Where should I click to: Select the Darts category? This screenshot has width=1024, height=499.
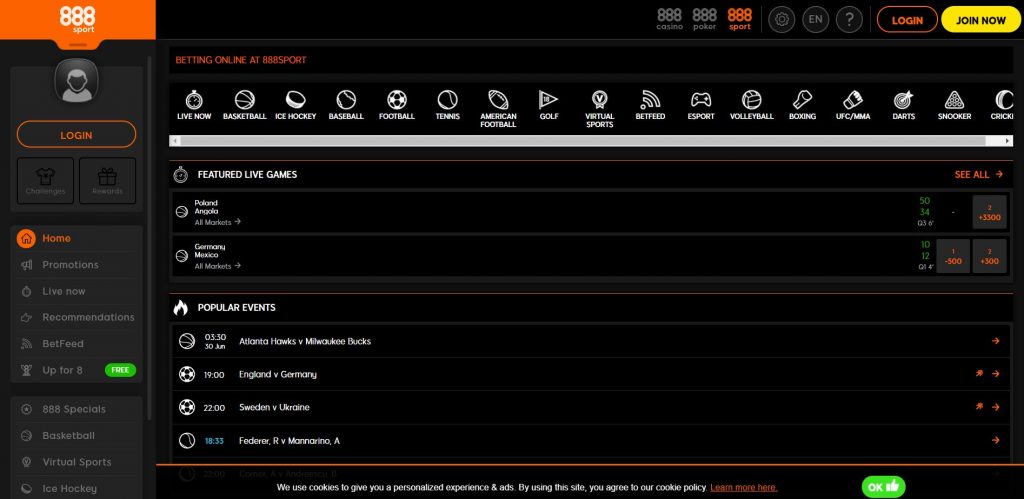(x=903, y=105)
